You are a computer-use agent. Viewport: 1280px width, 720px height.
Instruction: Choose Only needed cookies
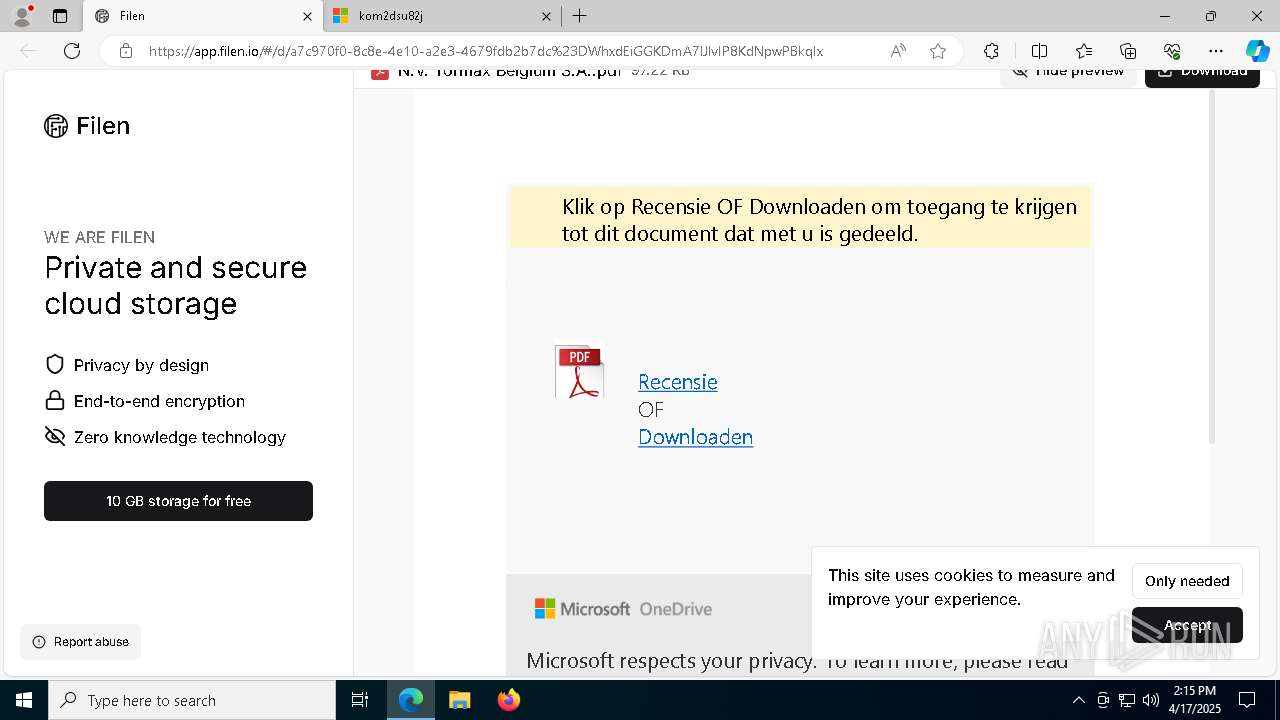[x=1187, y=581]
